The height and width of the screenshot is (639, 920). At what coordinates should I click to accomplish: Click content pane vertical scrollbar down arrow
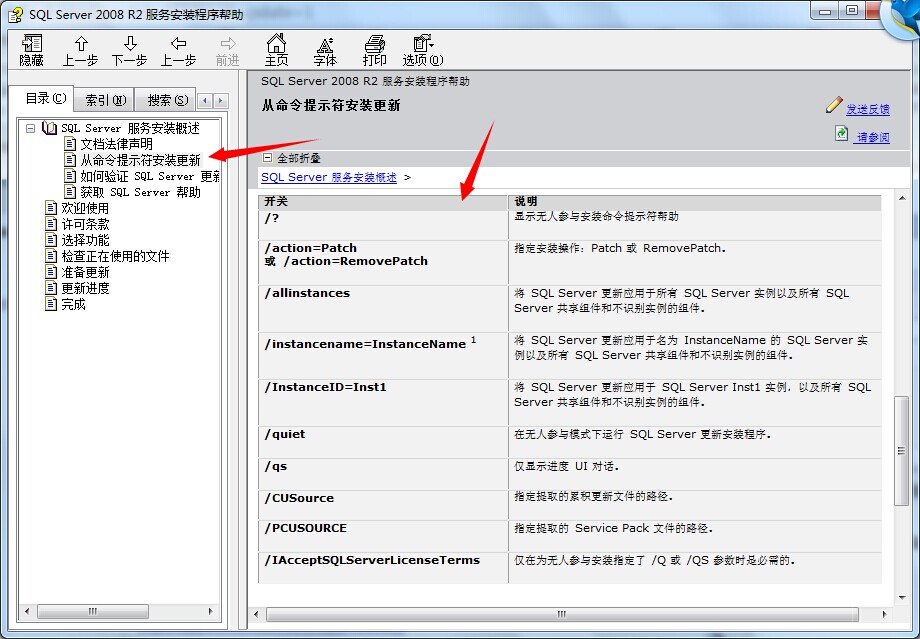[902, 598]
